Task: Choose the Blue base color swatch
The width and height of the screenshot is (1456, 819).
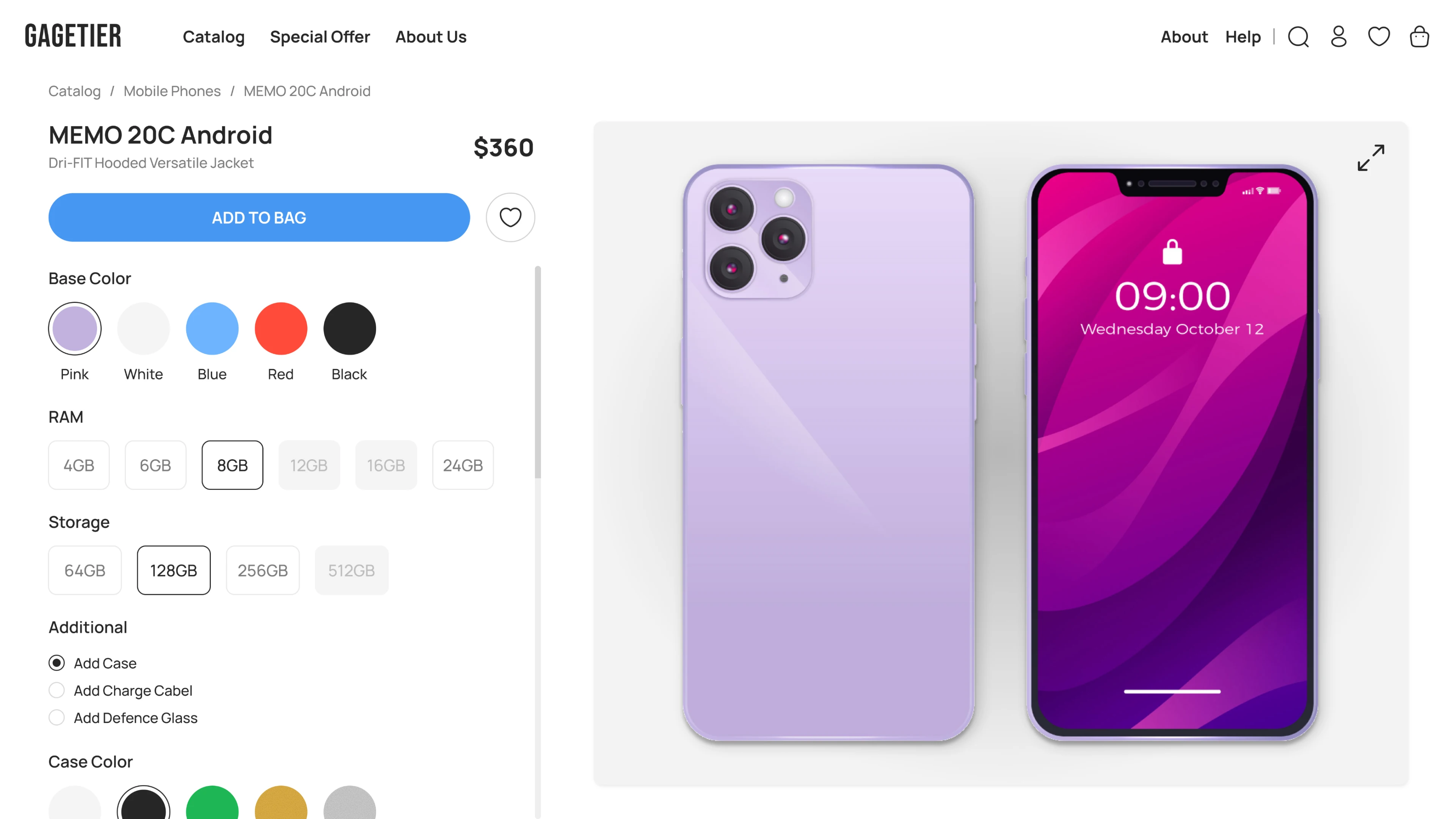Action: [212, 328]
